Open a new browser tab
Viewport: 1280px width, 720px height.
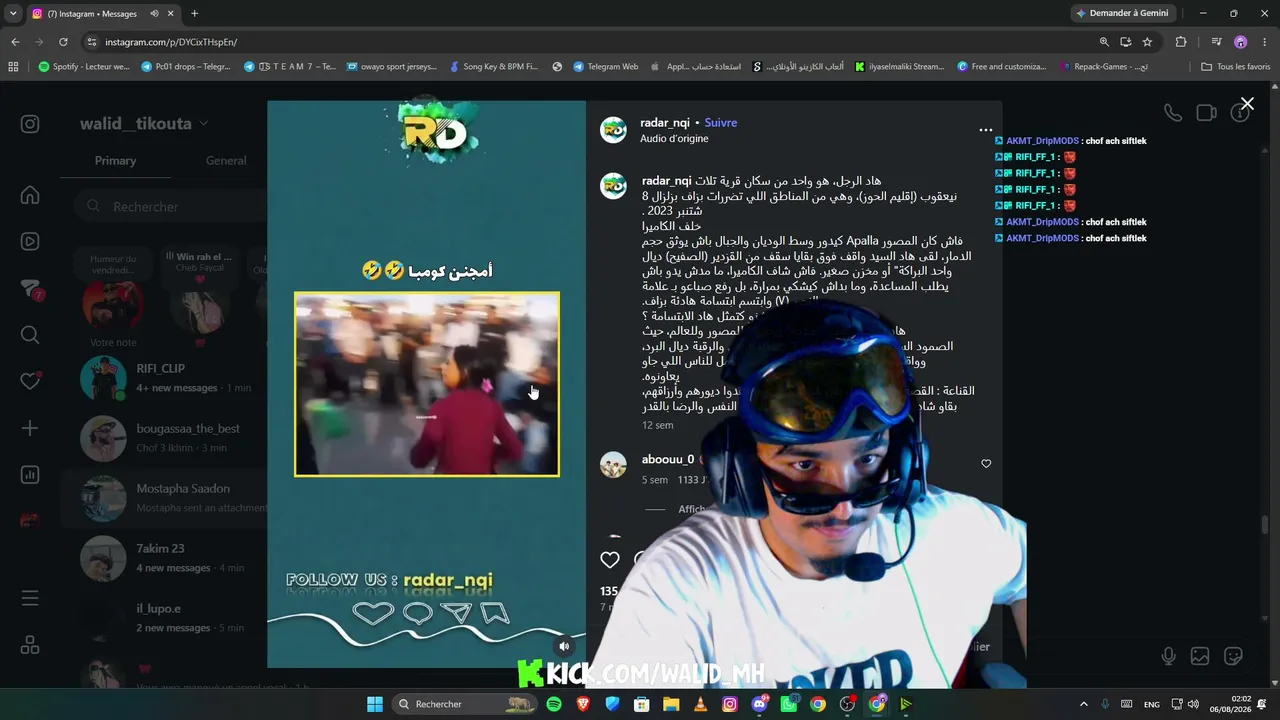point(194,14)
